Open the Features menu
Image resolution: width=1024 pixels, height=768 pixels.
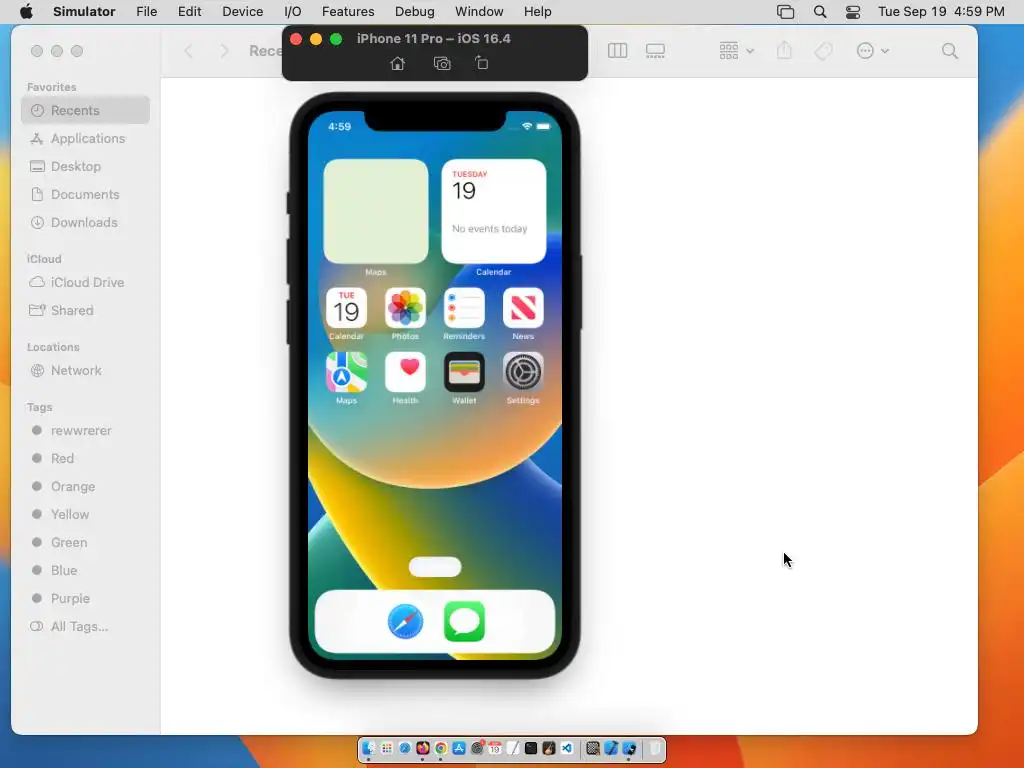coord(348,12)
